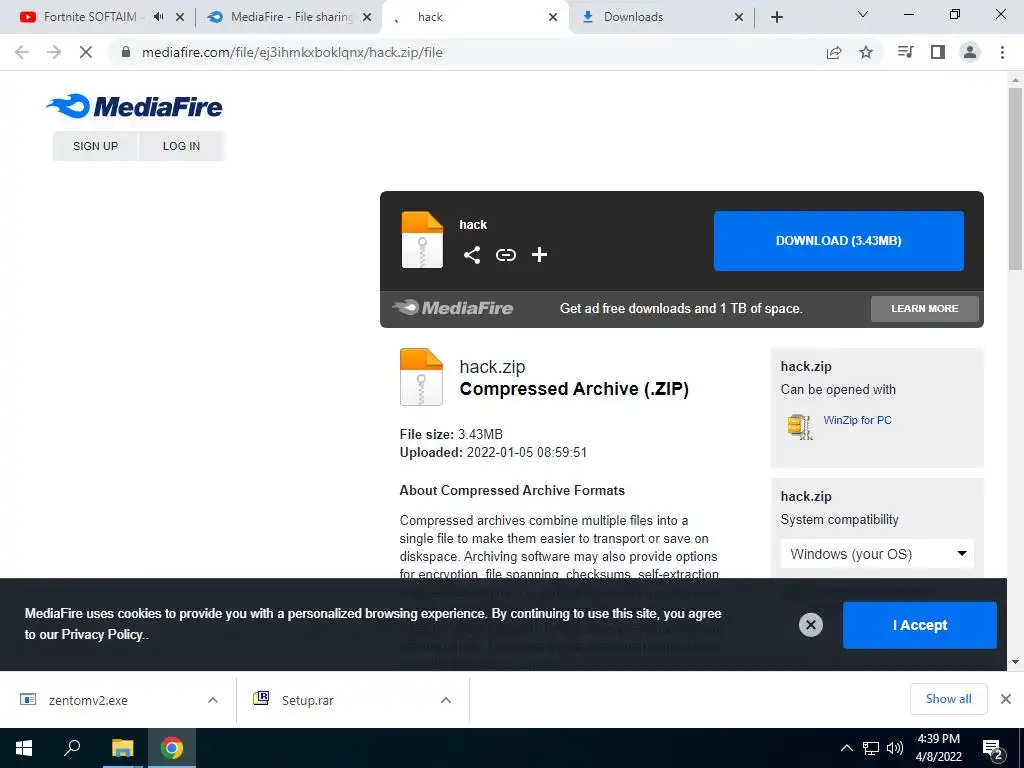Click the WinZip icon in sidebar
The image size is (1024, 768).
coord(800,426)
